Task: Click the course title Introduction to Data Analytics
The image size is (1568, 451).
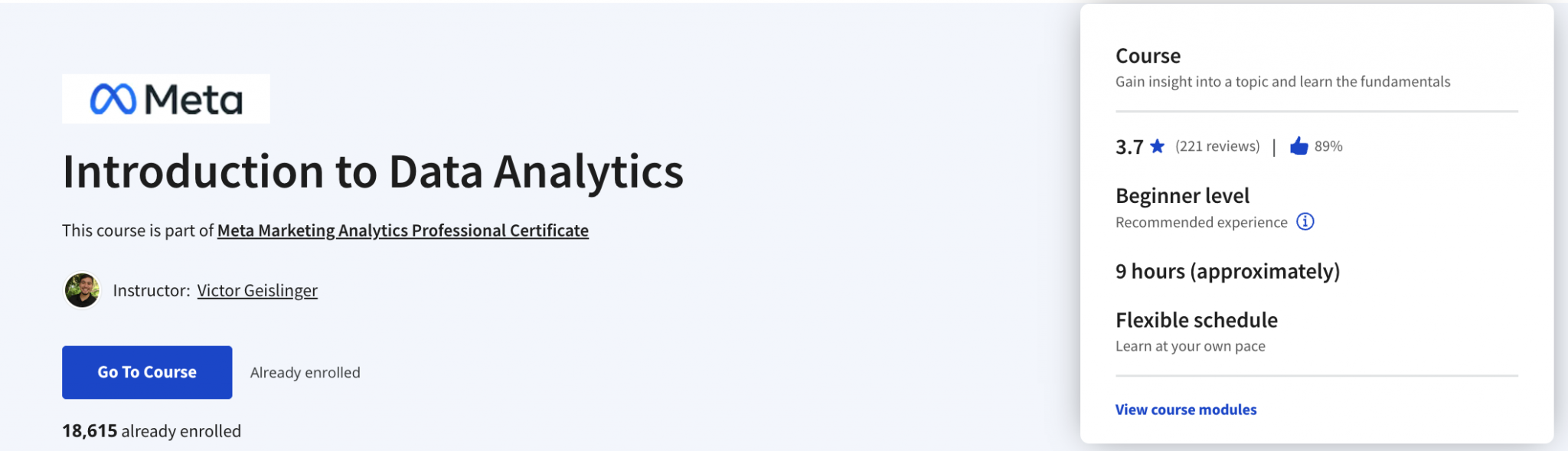Action: (x=373, y=172)
